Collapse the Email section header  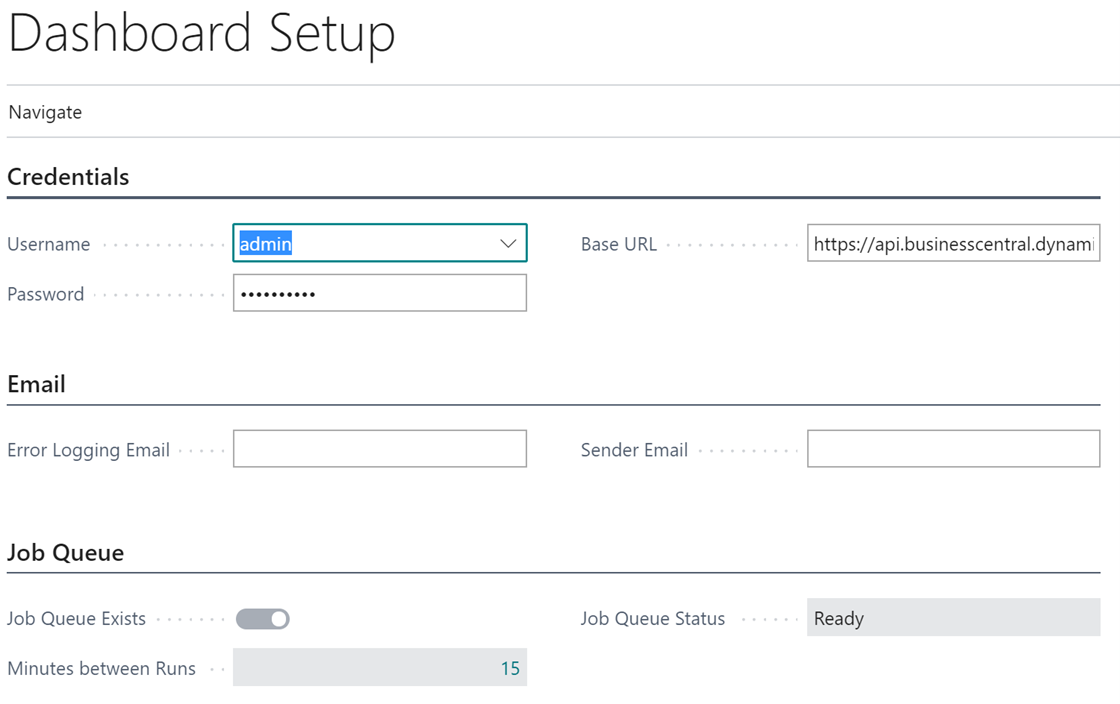(36, 384)
